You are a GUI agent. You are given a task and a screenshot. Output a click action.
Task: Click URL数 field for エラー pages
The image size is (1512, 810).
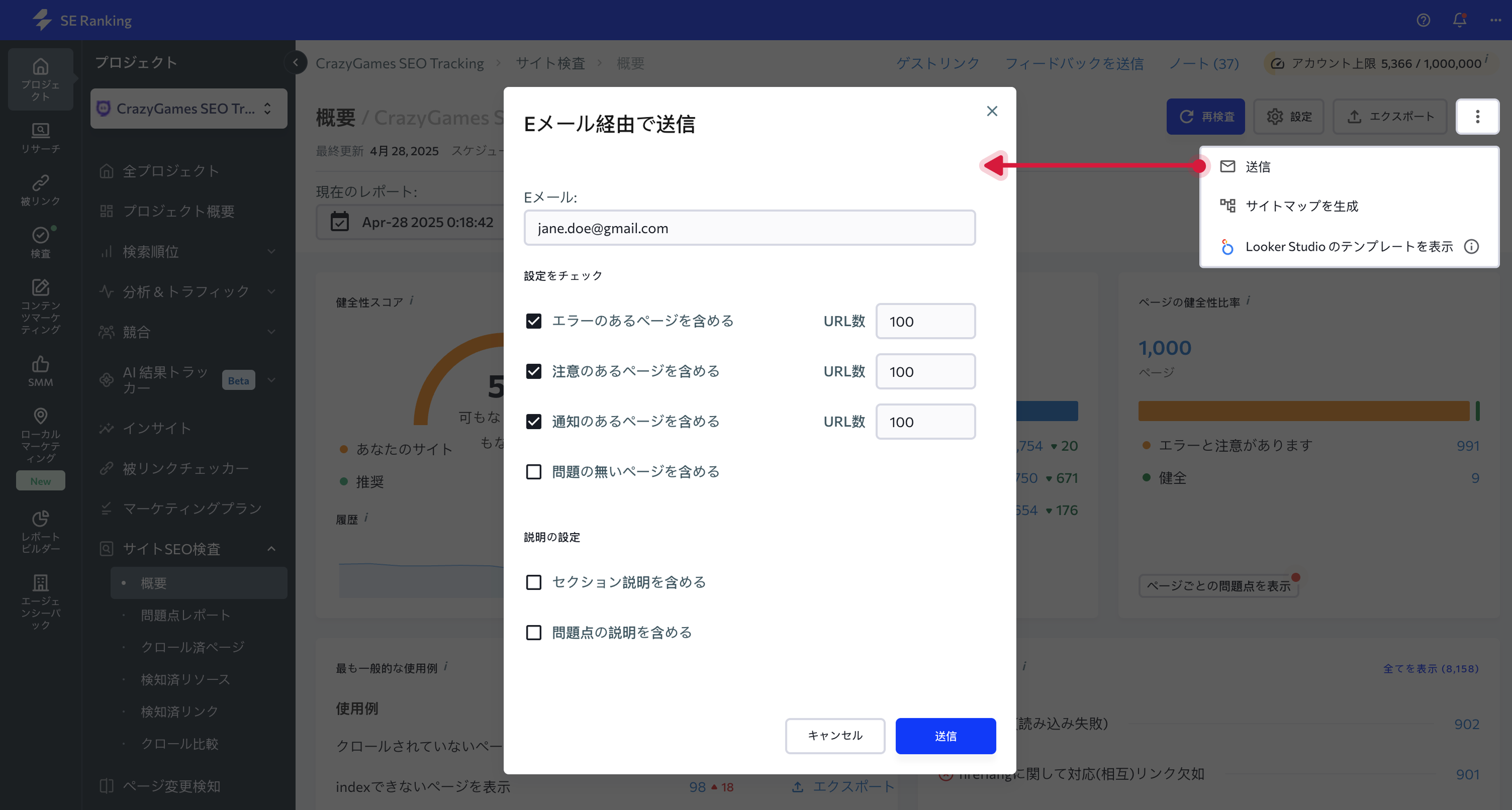pos(925,321)
